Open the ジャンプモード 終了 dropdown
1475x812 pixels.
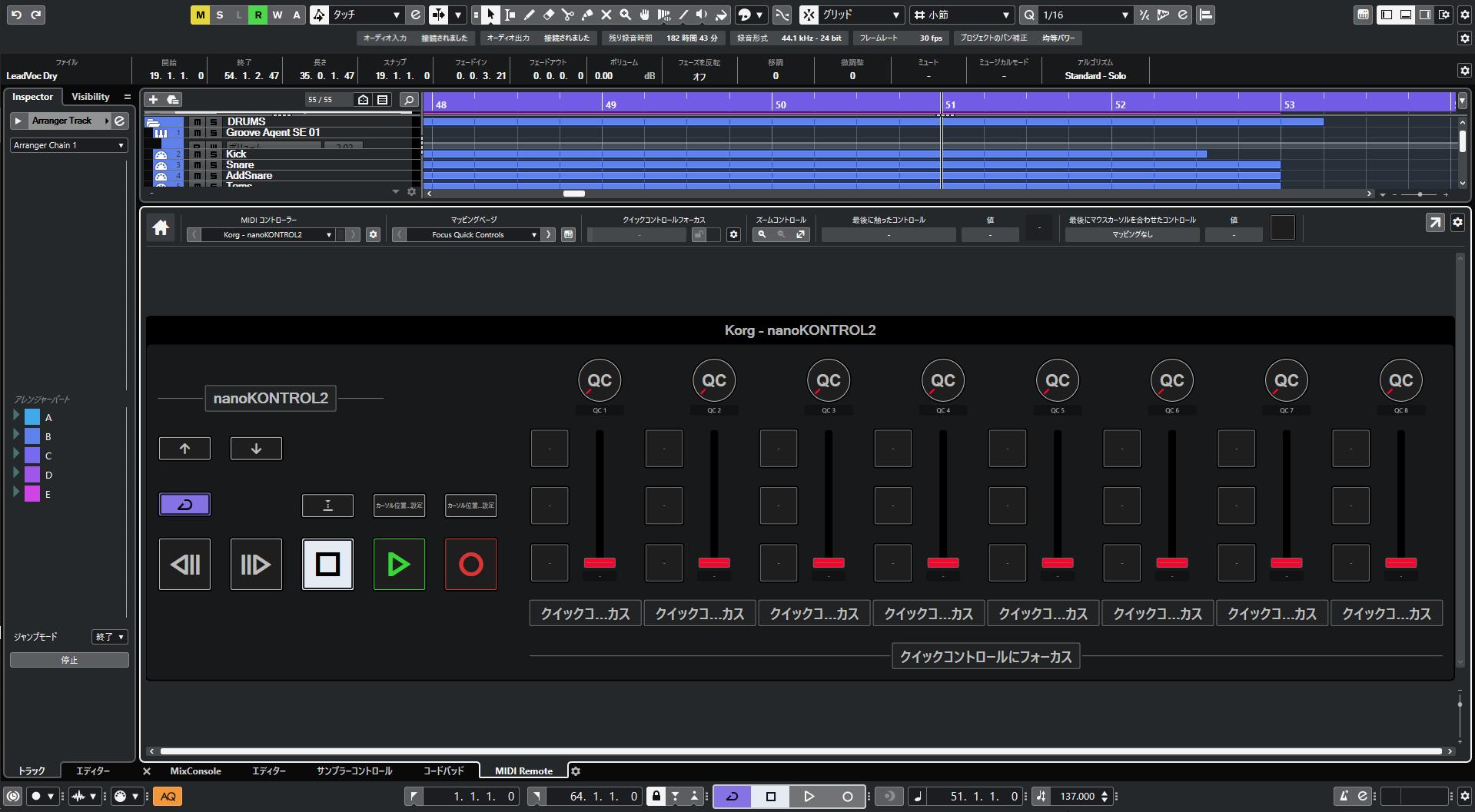pos(109,637)
